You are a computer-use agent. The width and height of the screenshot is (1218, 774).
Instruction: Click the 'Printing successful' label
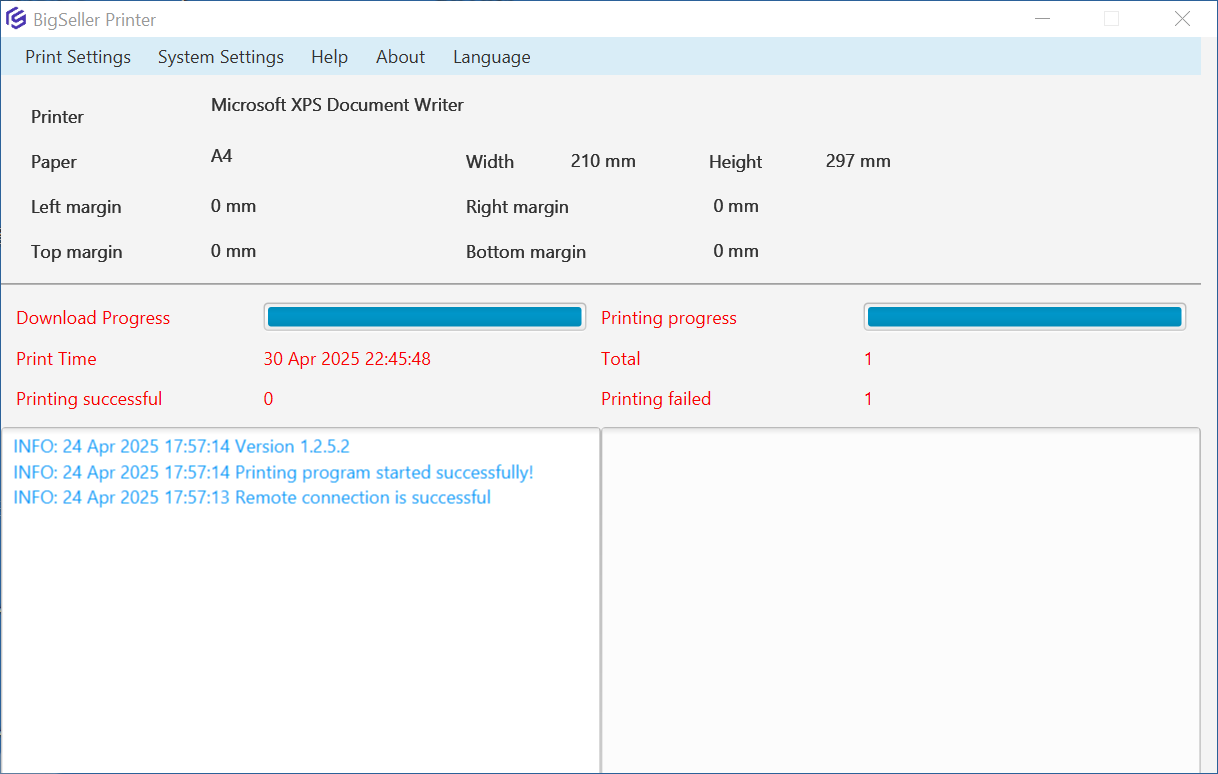coord(89,399)
